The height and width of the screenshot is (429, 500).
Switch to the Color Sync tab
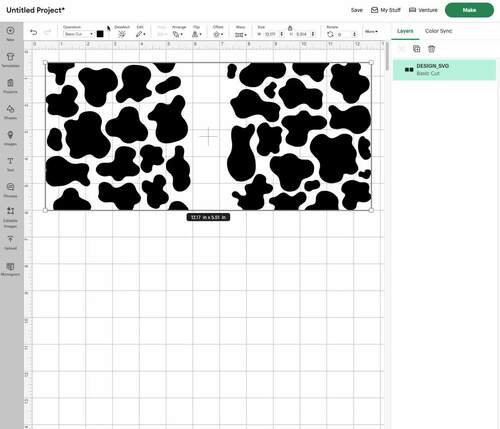click(438, 31)
